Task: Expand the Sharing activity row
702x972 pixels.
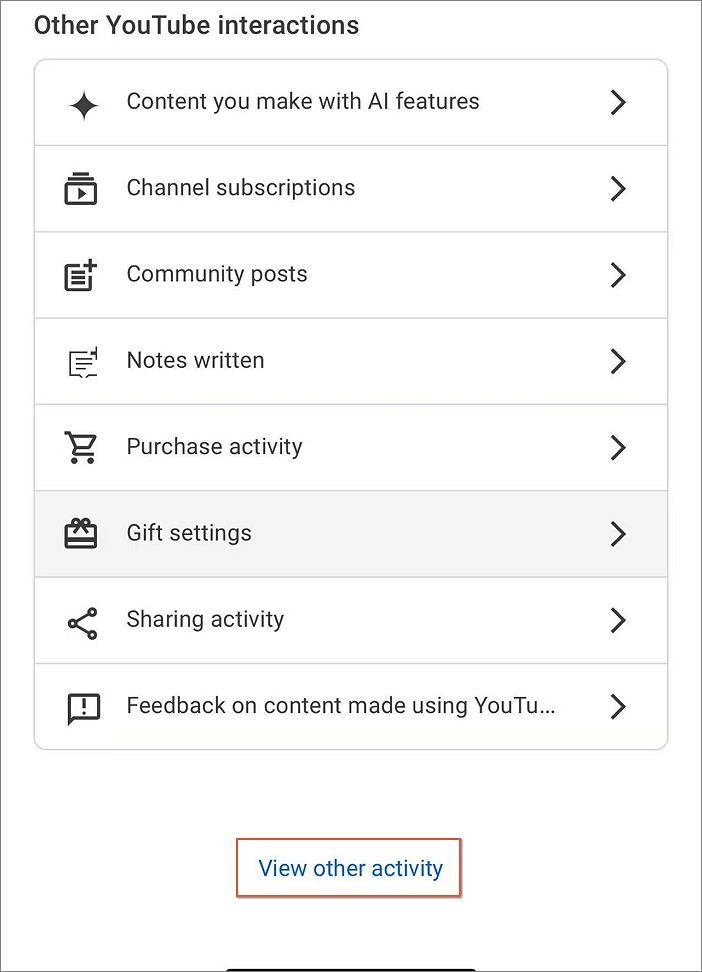Action: (x=618, y=620)
